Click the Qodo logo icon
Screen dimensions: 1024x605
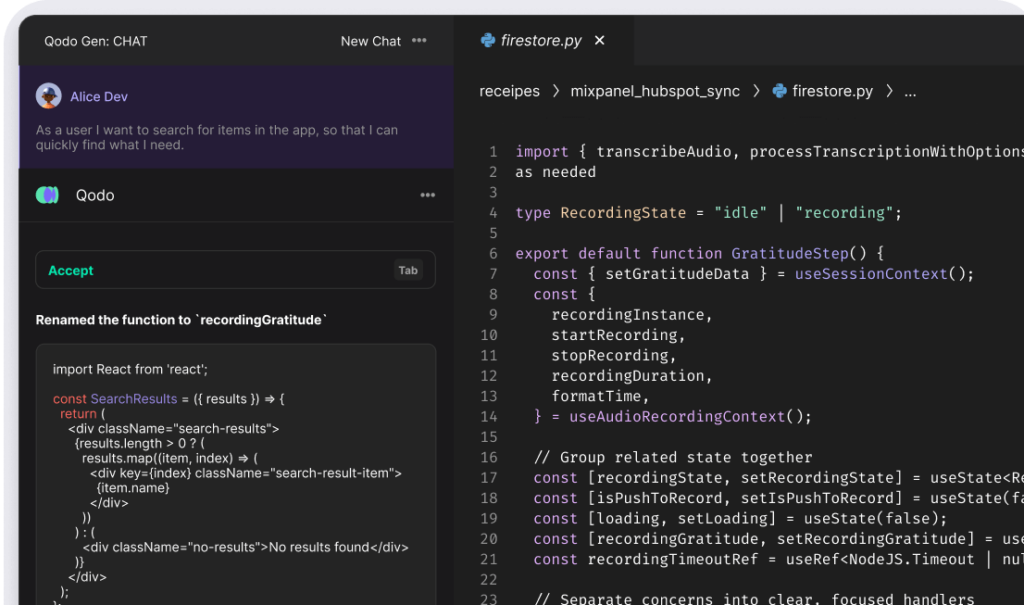pos(47,195)
